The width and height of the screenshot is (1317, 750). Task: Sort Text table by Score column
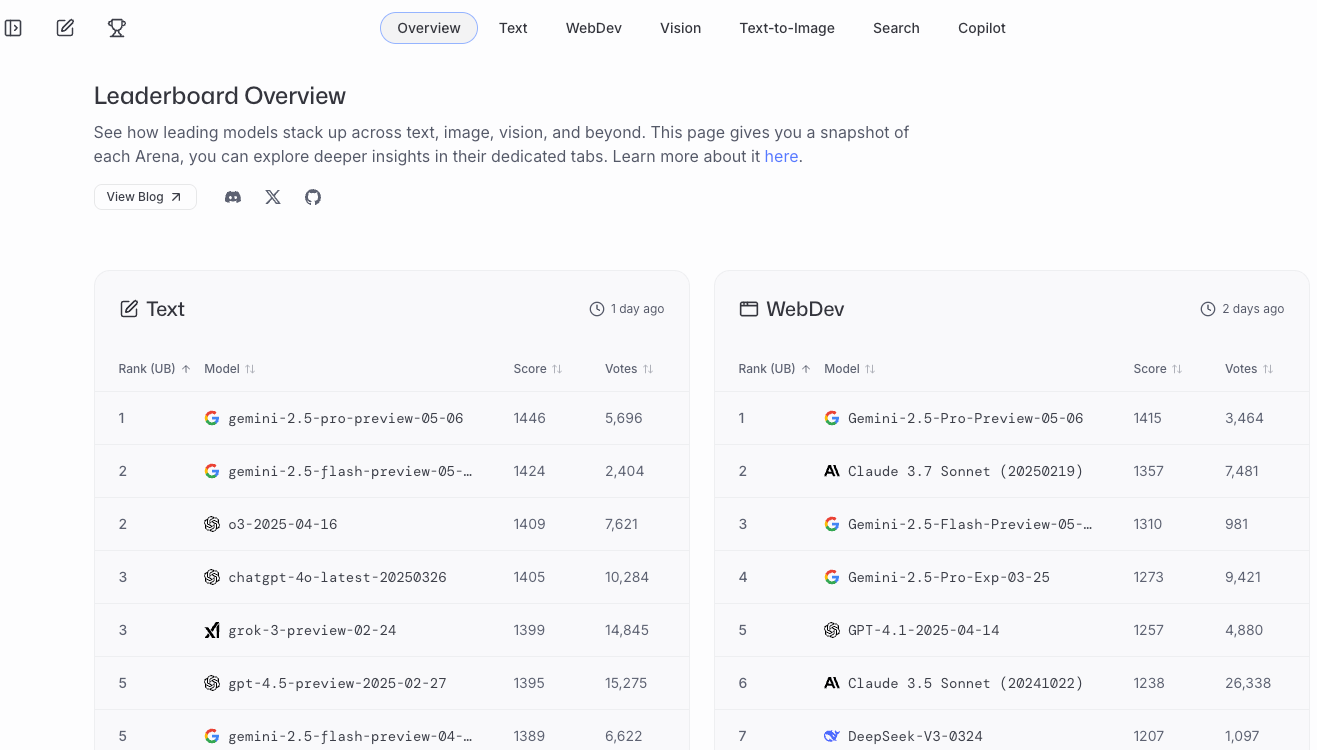(x=538, y=369)
